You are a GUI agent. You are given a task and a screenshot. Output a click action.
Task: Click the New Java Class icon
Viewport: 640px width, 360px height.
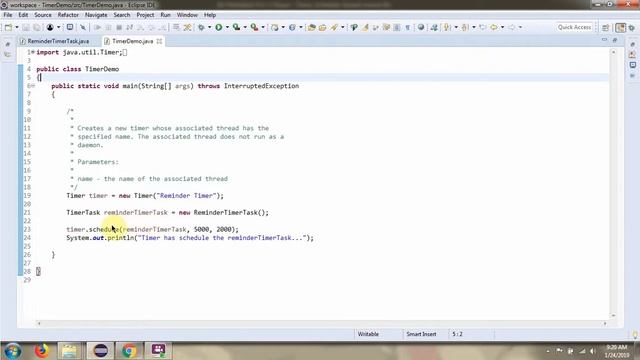tap(292, 27)
